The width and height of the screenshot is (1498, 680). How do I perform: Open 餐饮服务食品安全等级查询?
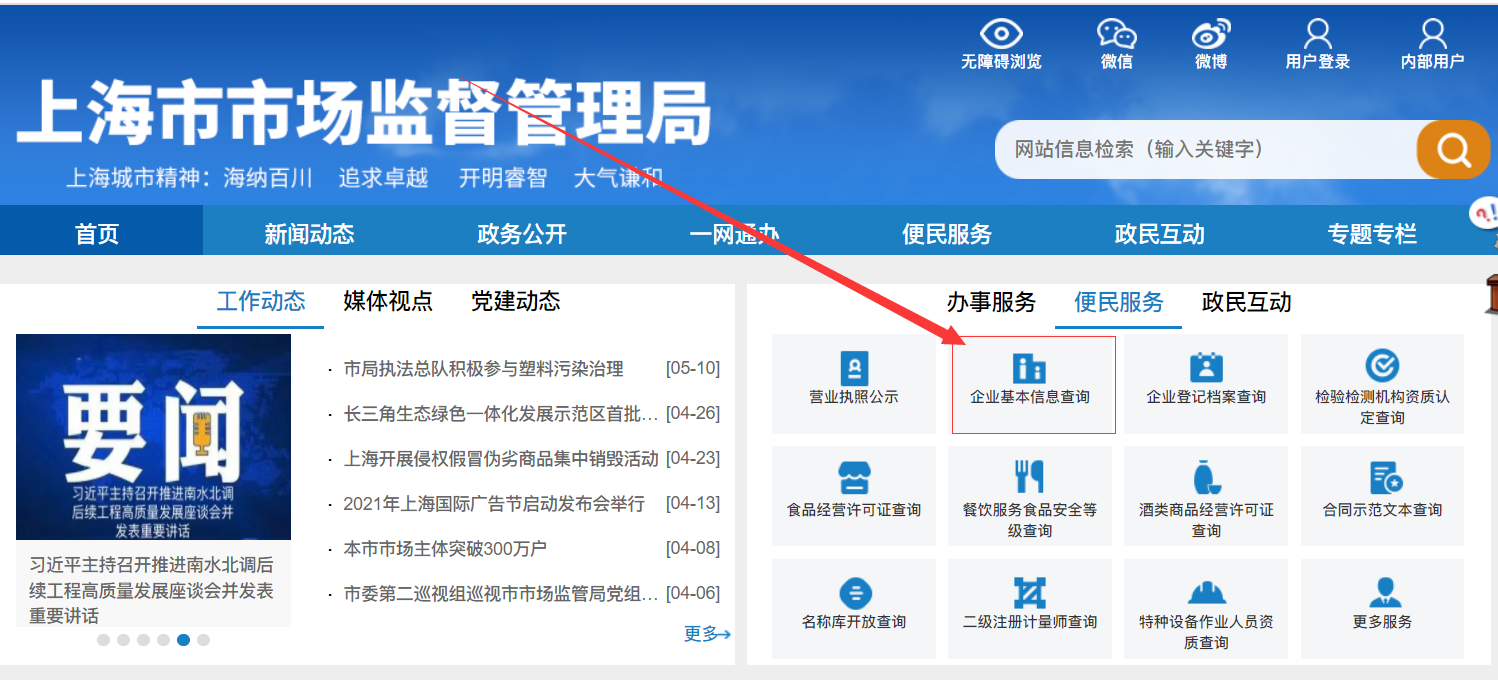point(1029,497)
